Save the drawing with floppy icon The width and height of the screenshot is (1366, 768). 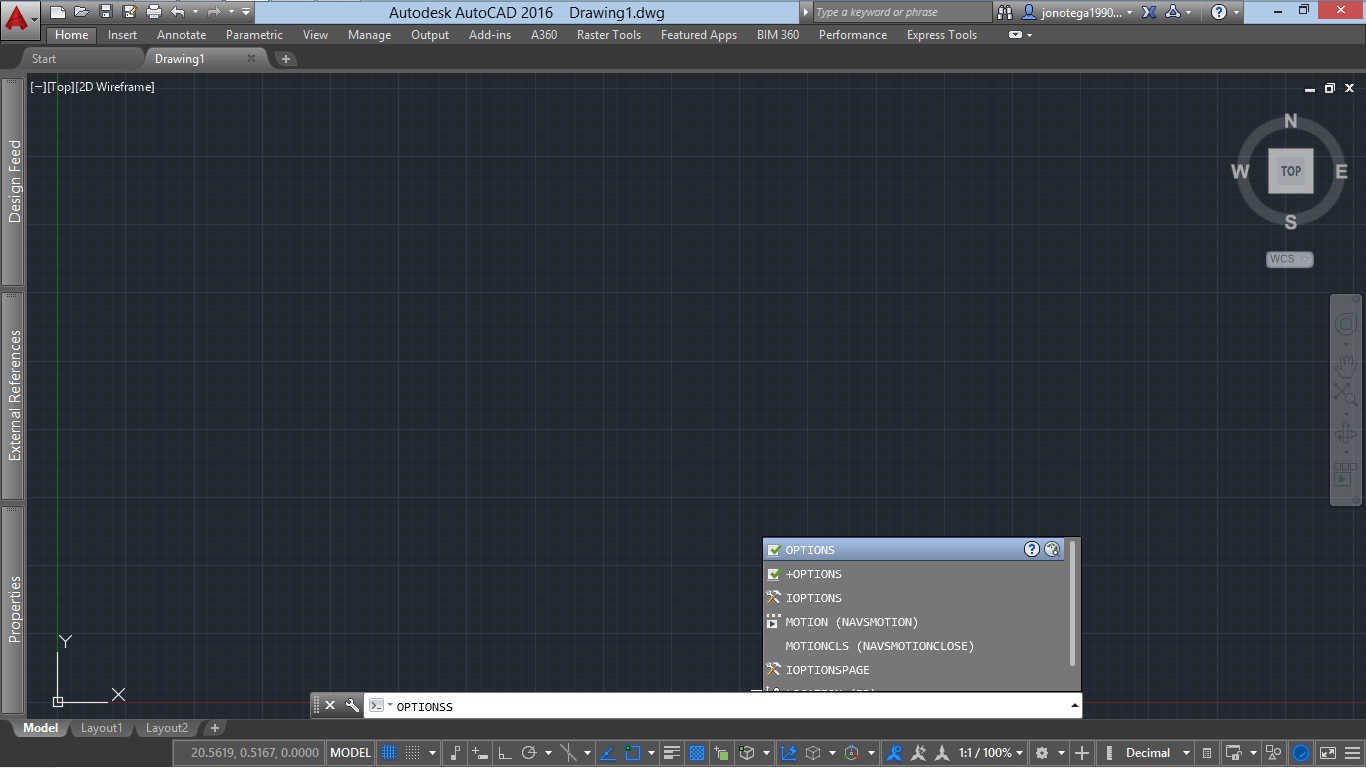tap(106, 12)
